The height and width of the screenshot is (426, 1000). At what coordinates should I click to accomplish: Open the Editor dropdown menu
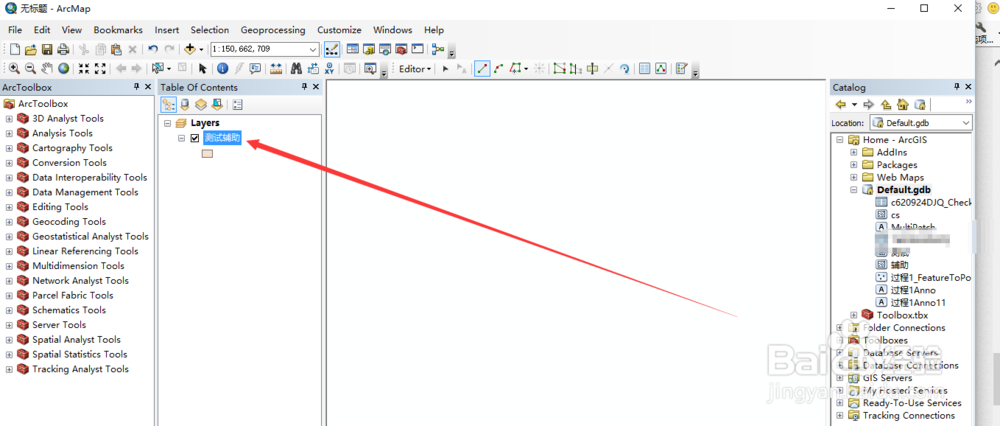pyautogui.click(x=415, y=69)
